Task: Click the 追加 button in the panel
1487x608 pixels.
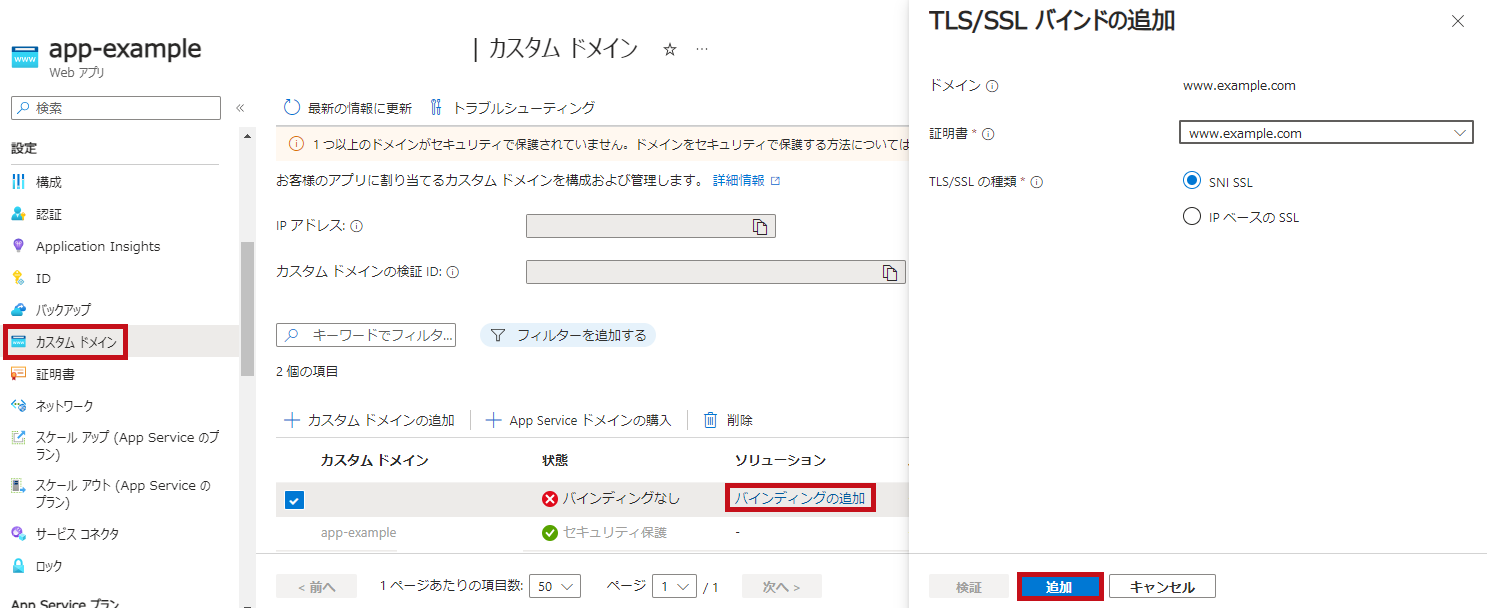Action: [1059, 587]
